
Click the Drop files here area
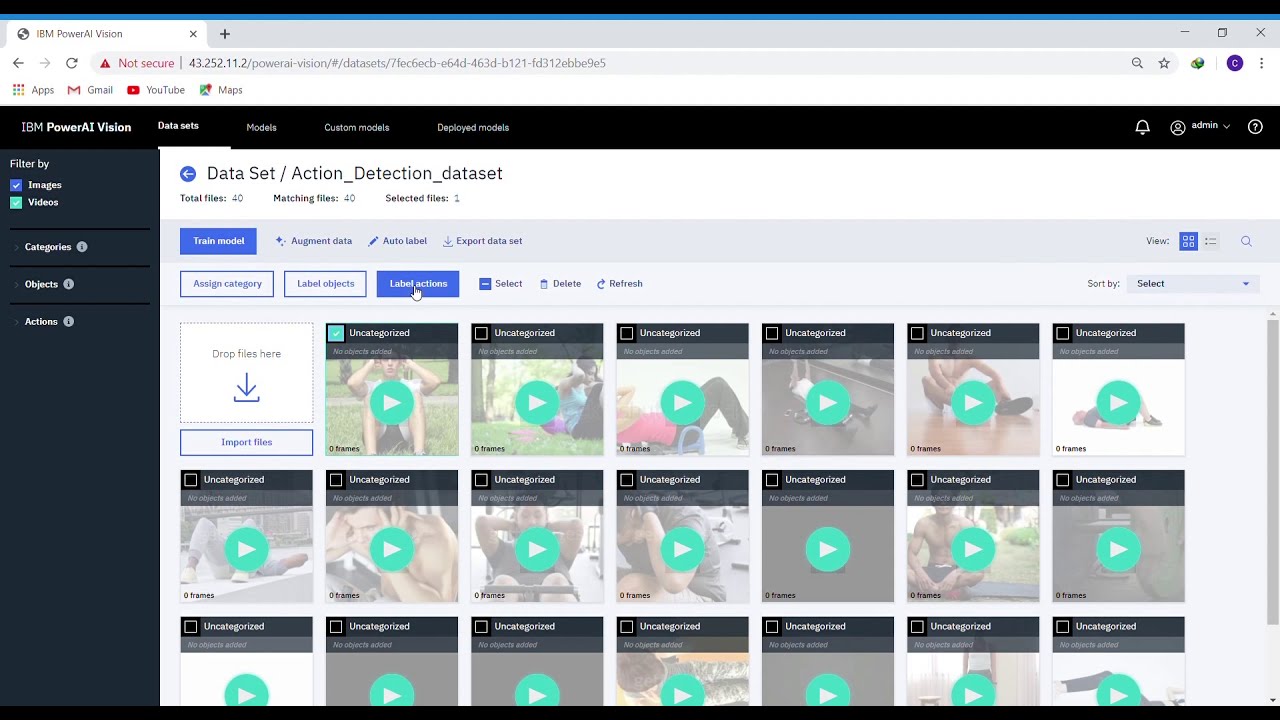246,373
